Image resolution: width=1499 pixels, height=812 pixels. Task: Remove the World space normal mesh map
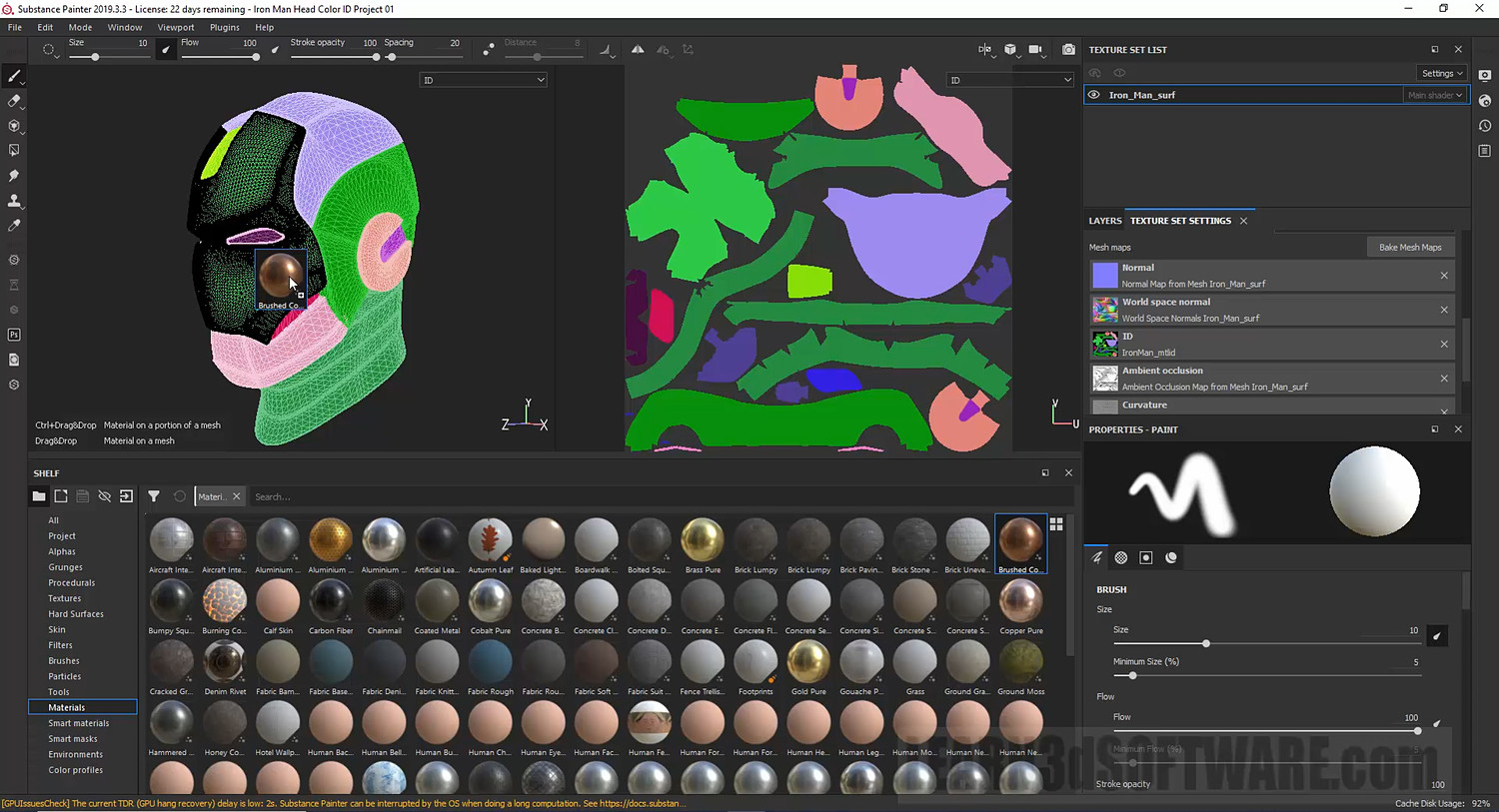click(1444, 310)
